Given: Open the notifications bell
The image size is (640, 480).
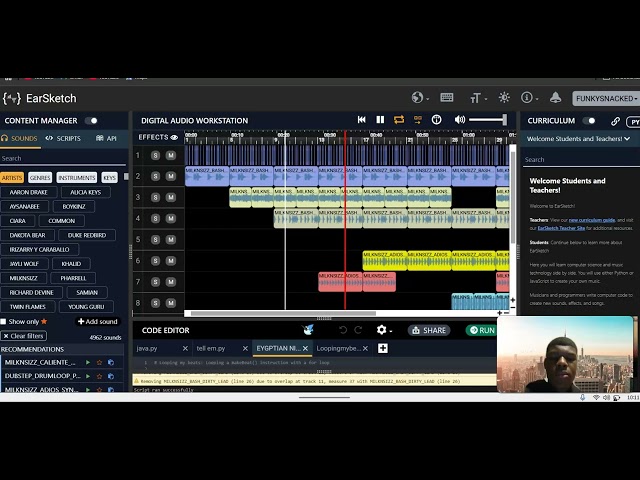Looking at the screenshot, I should click(555, 98).
